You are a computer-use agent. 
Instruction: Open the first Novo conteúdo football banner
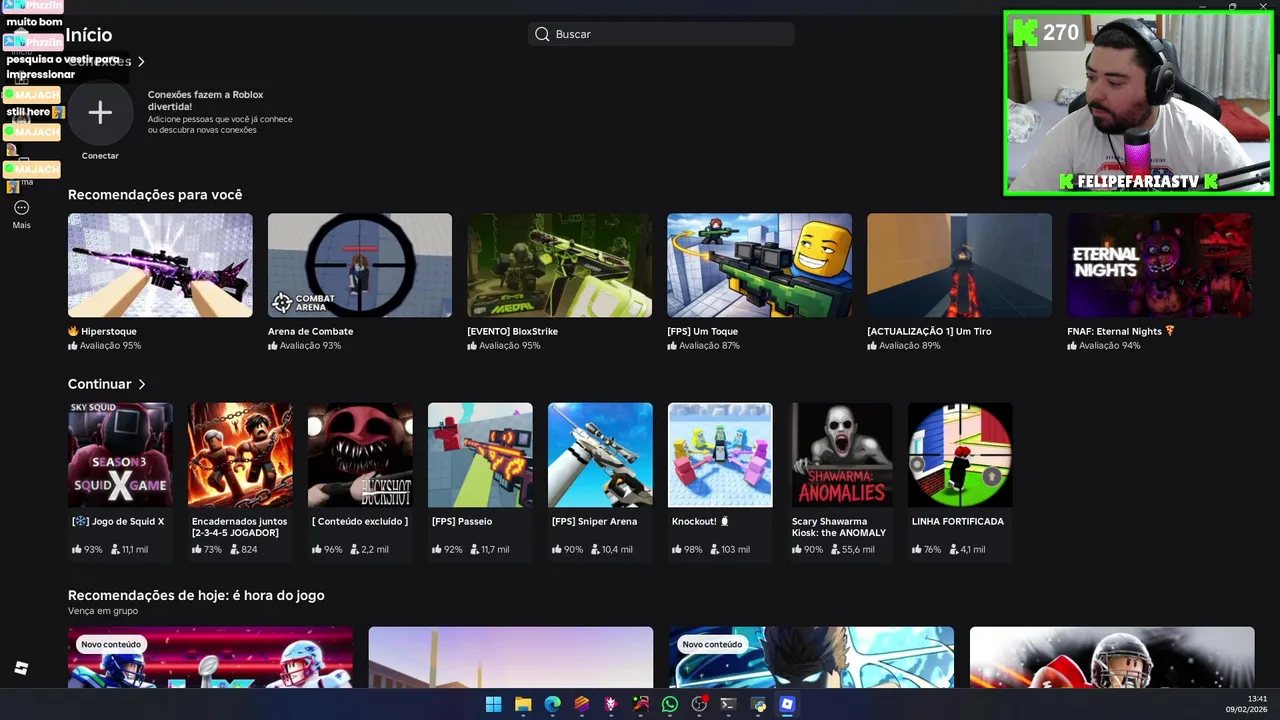210,657
